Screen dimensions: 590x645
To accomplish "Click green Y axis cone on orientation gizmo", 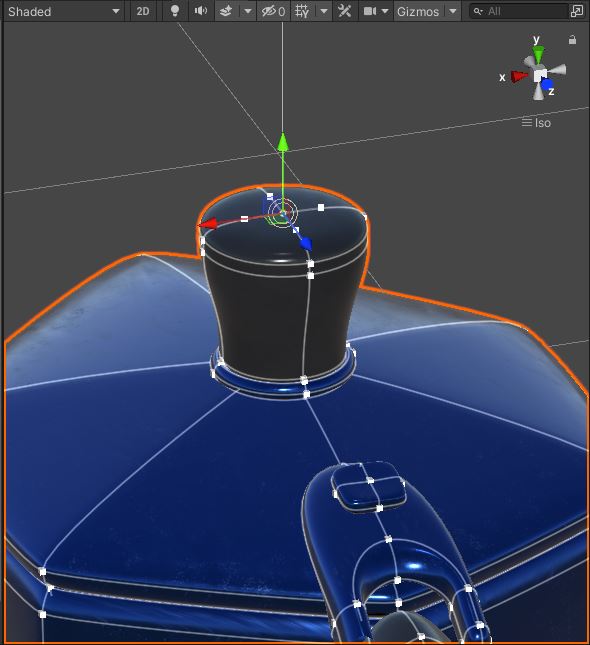I will point(538,54).
